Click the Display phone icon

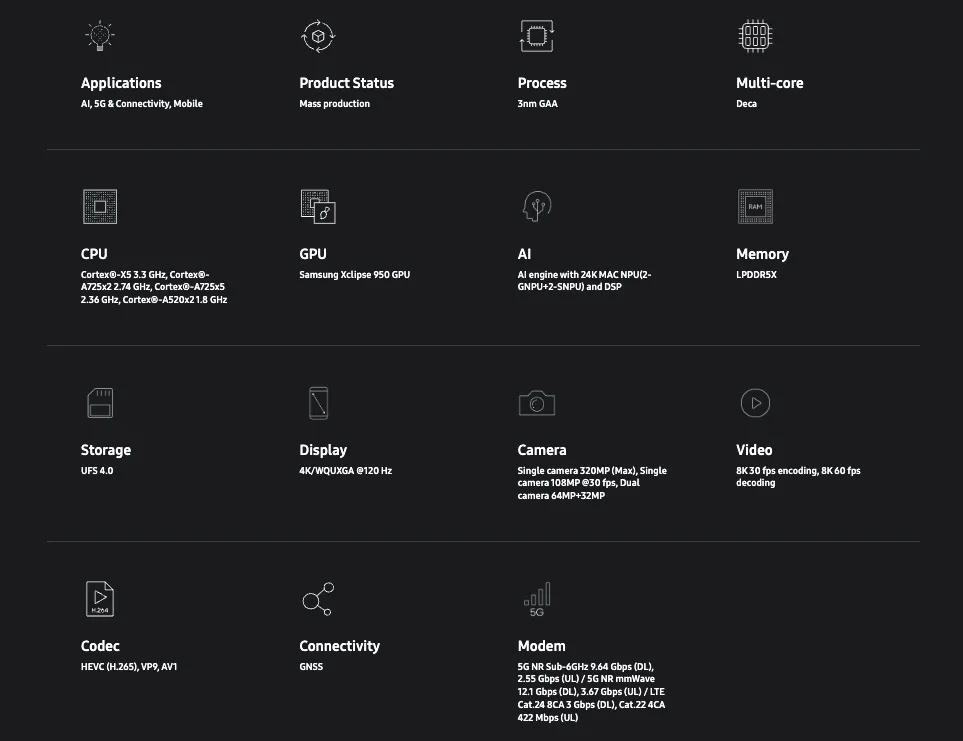pyautogui.click(x=318, y=403)
